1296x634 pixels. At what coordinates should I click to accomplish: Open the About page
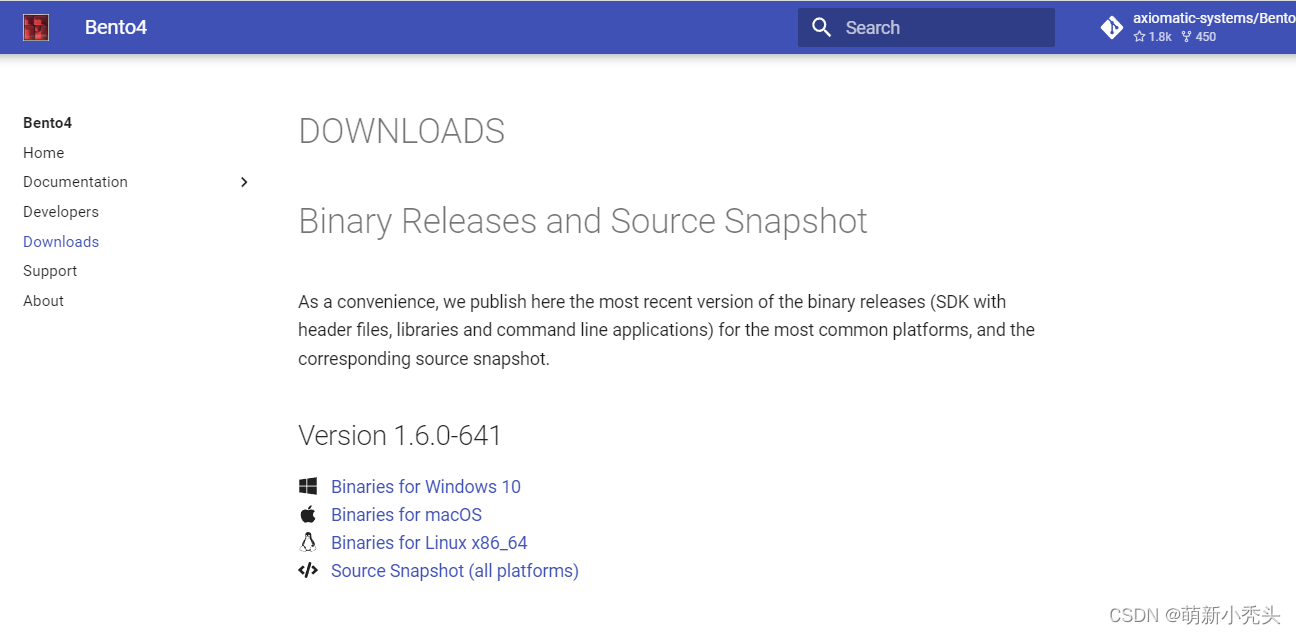click(x=44, y=301)
